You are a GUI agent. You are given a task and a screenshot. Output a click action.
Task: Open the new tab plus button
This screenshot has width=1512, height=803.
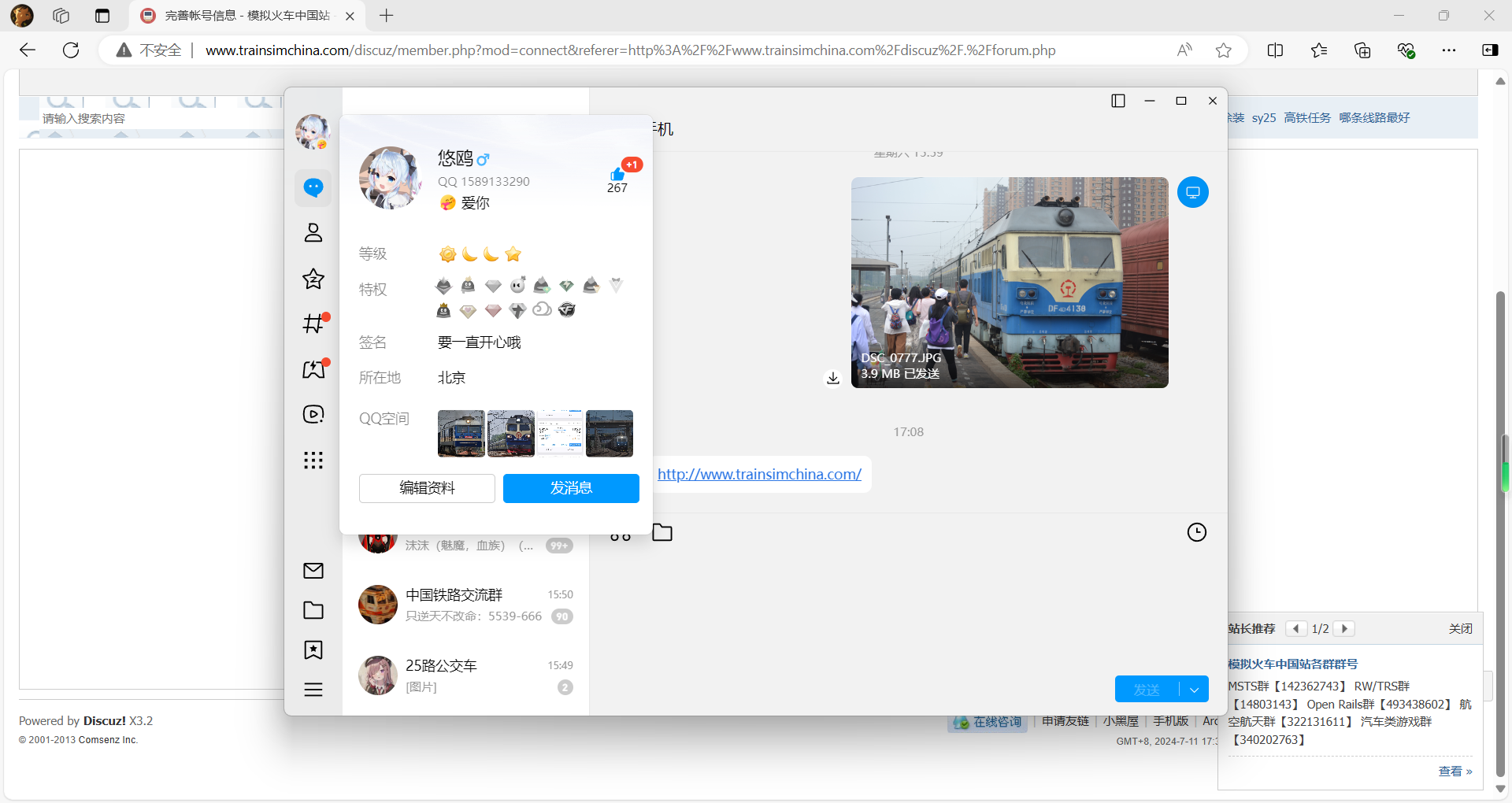[386, 16]
